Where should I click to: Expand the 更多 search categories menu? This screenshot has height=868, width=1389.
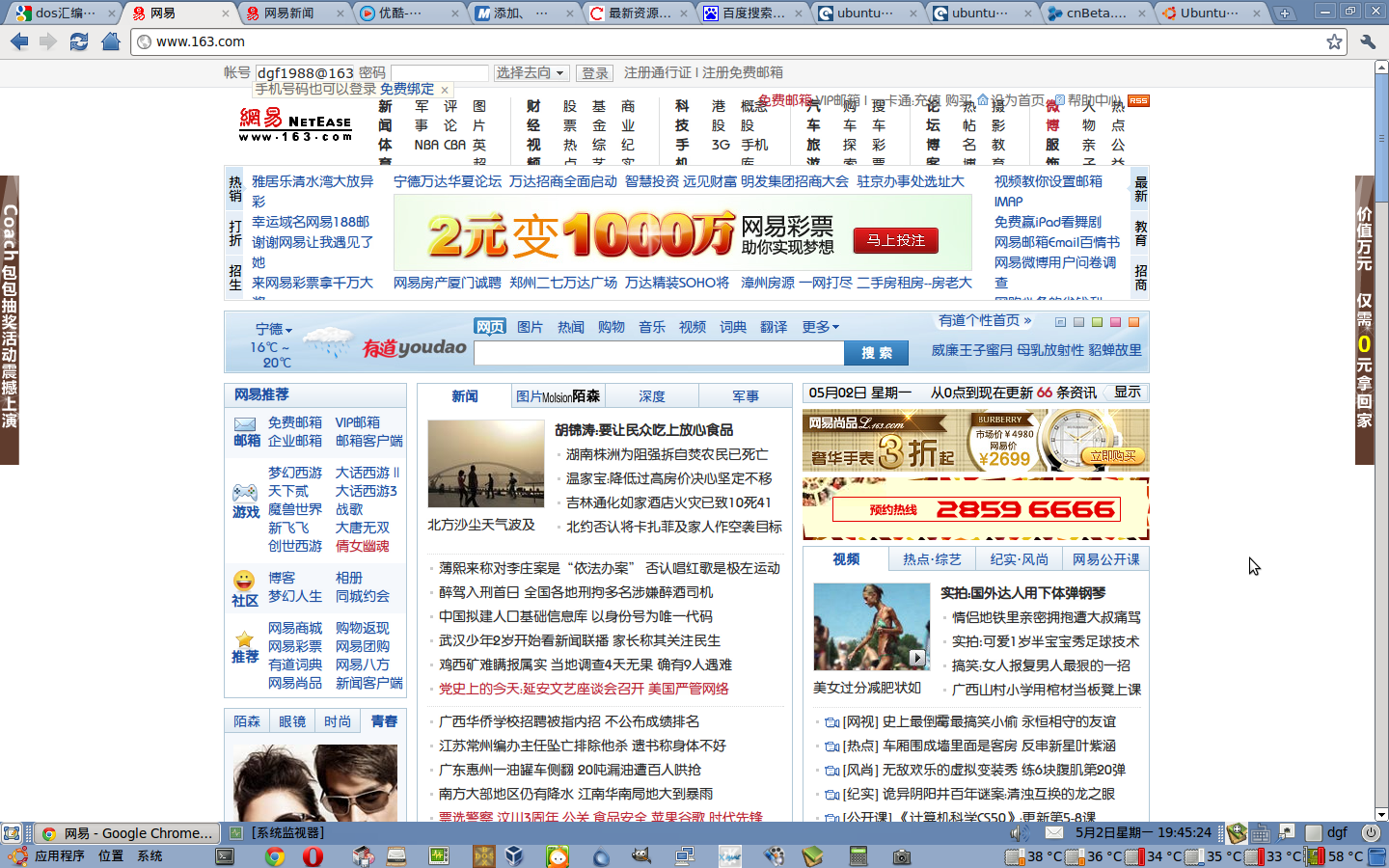click(821, 327)
